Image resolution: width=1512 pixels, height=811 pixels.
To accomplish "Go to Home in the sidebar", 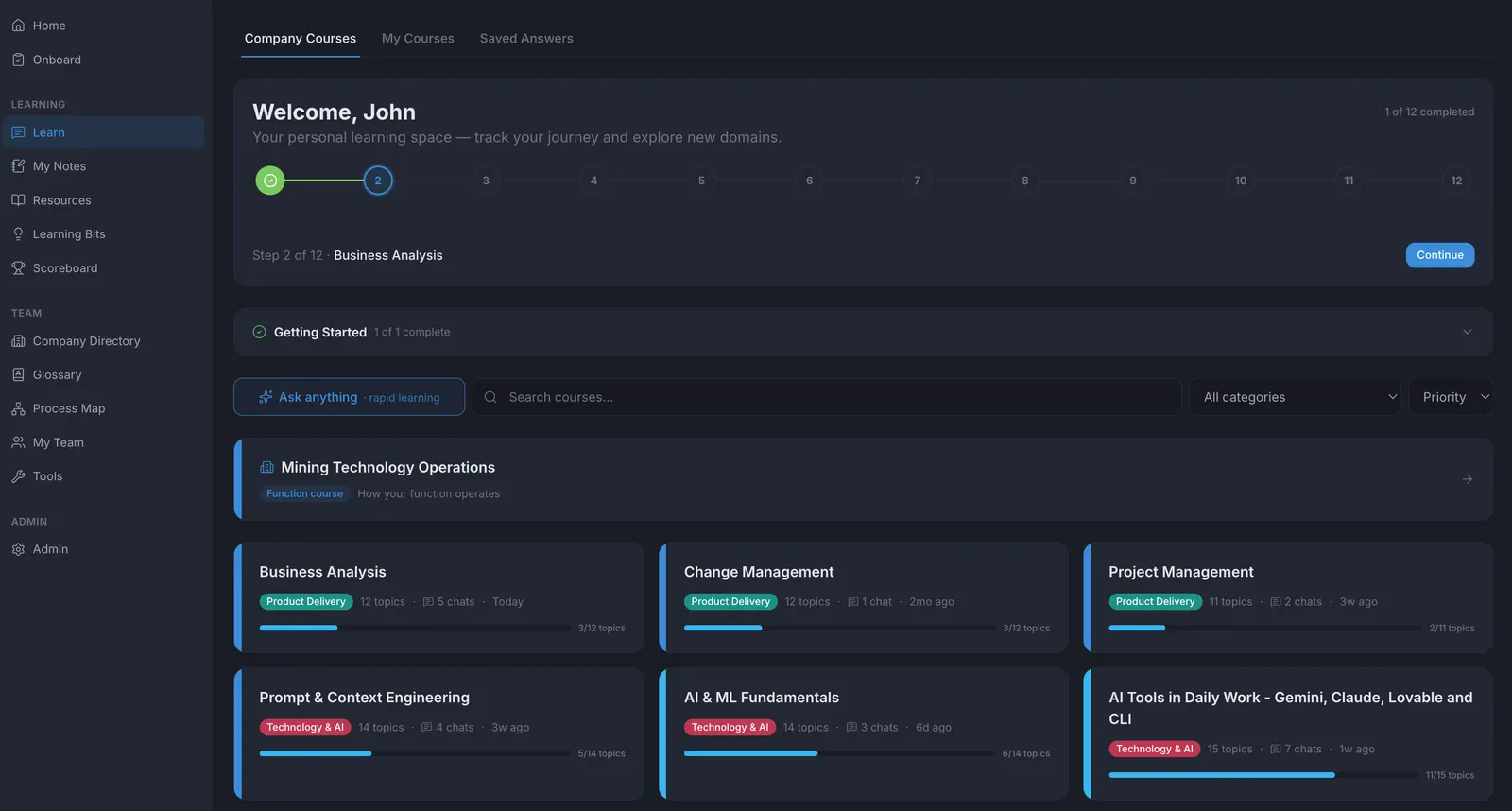I will [103, 26].
